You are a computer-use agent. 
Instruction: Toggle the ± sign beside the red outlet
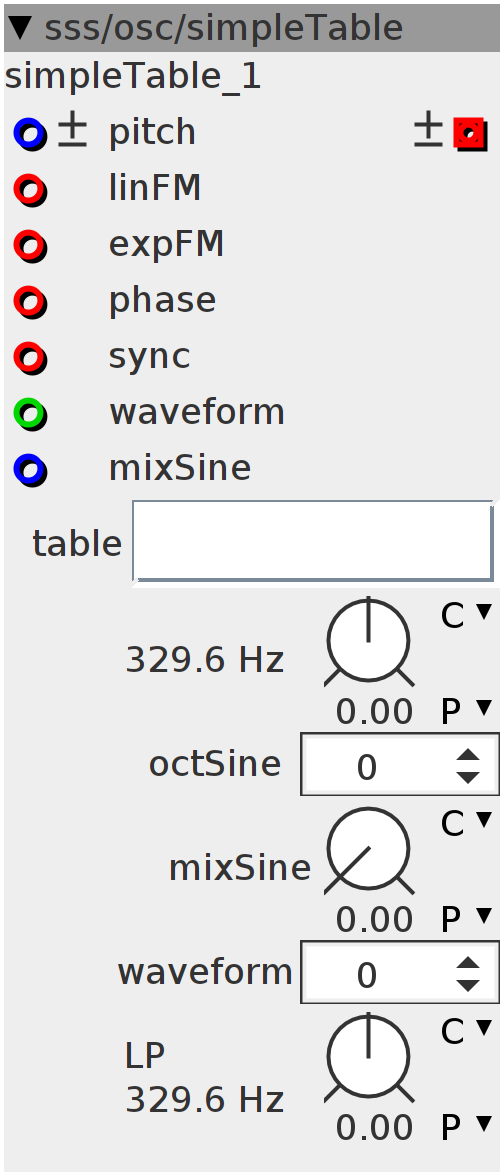[x=428, y=132]
